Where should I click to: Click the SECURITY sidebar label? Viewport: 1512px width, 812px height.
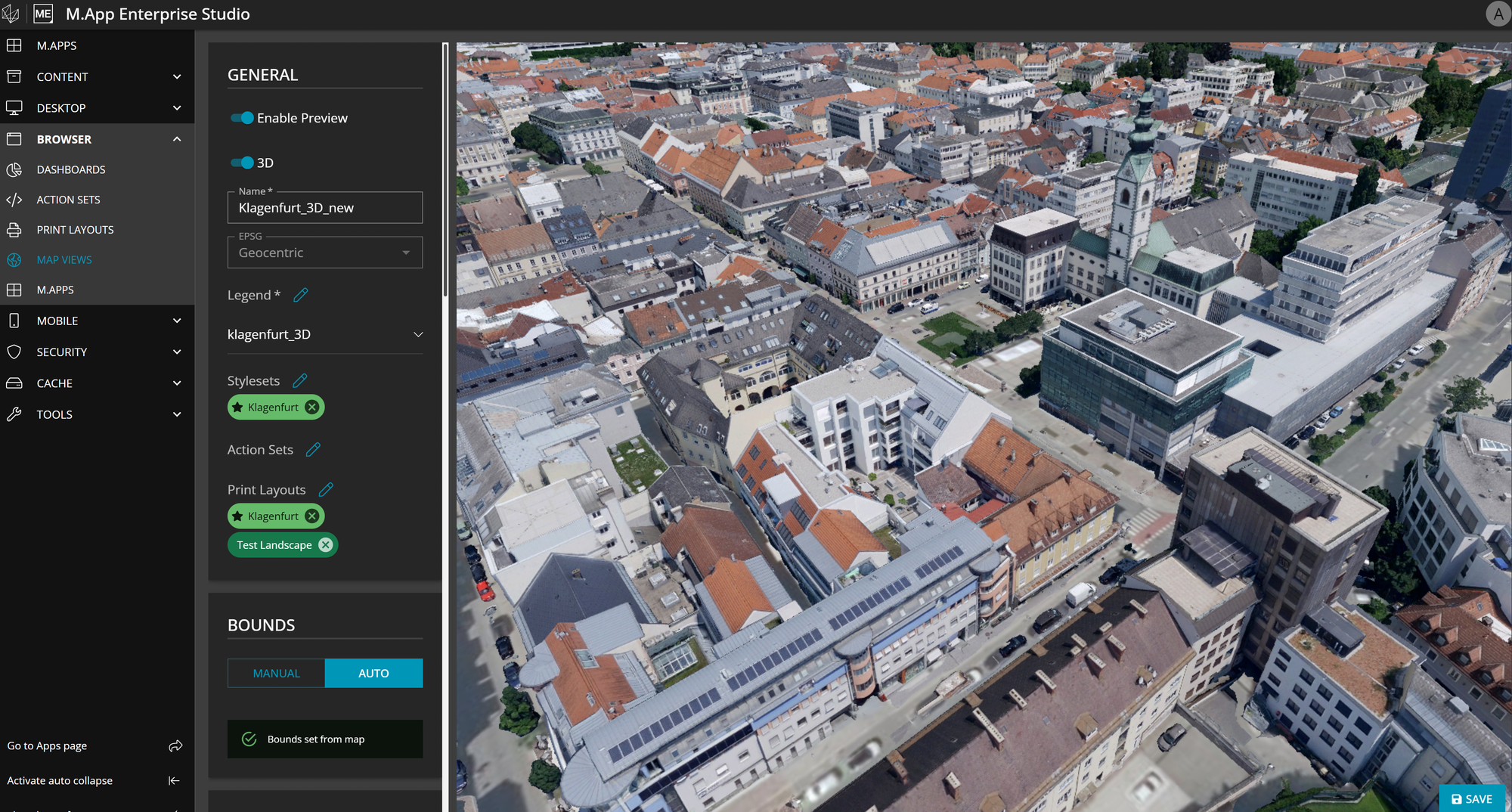[x=62, y=352]
